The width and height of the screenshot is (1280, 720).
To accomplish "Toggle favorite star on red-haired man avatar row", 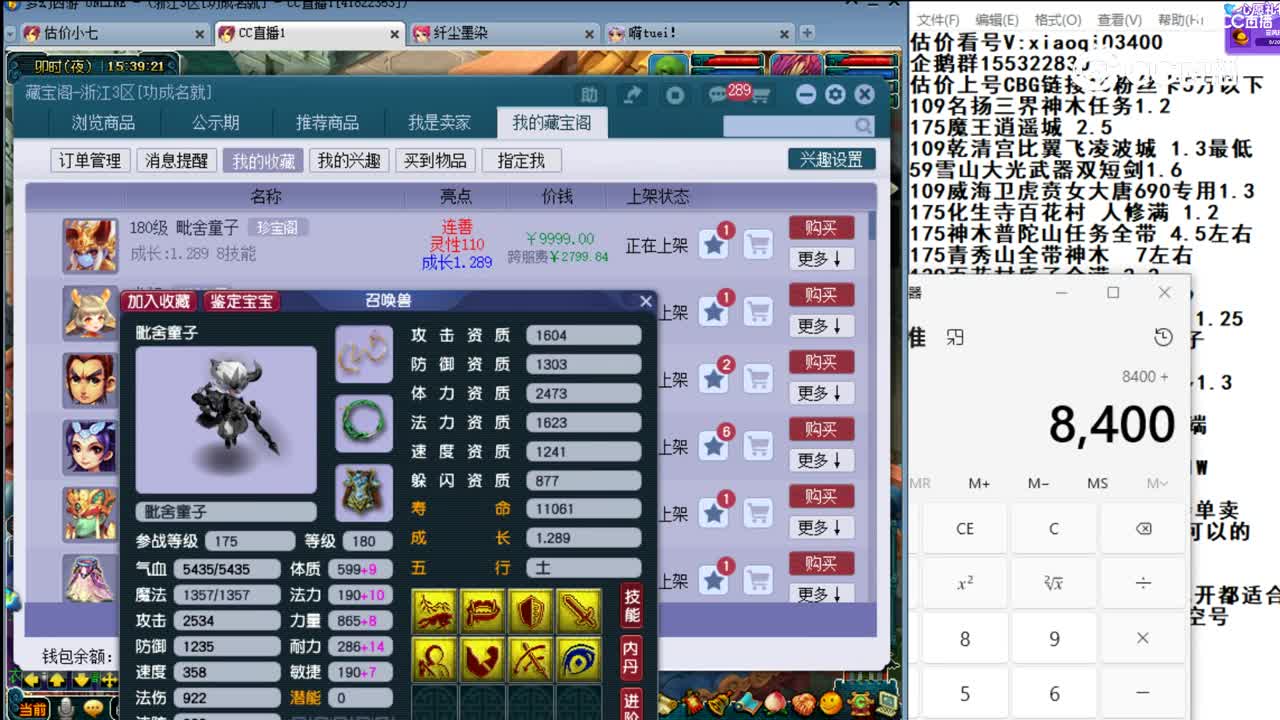I will 713,379.
